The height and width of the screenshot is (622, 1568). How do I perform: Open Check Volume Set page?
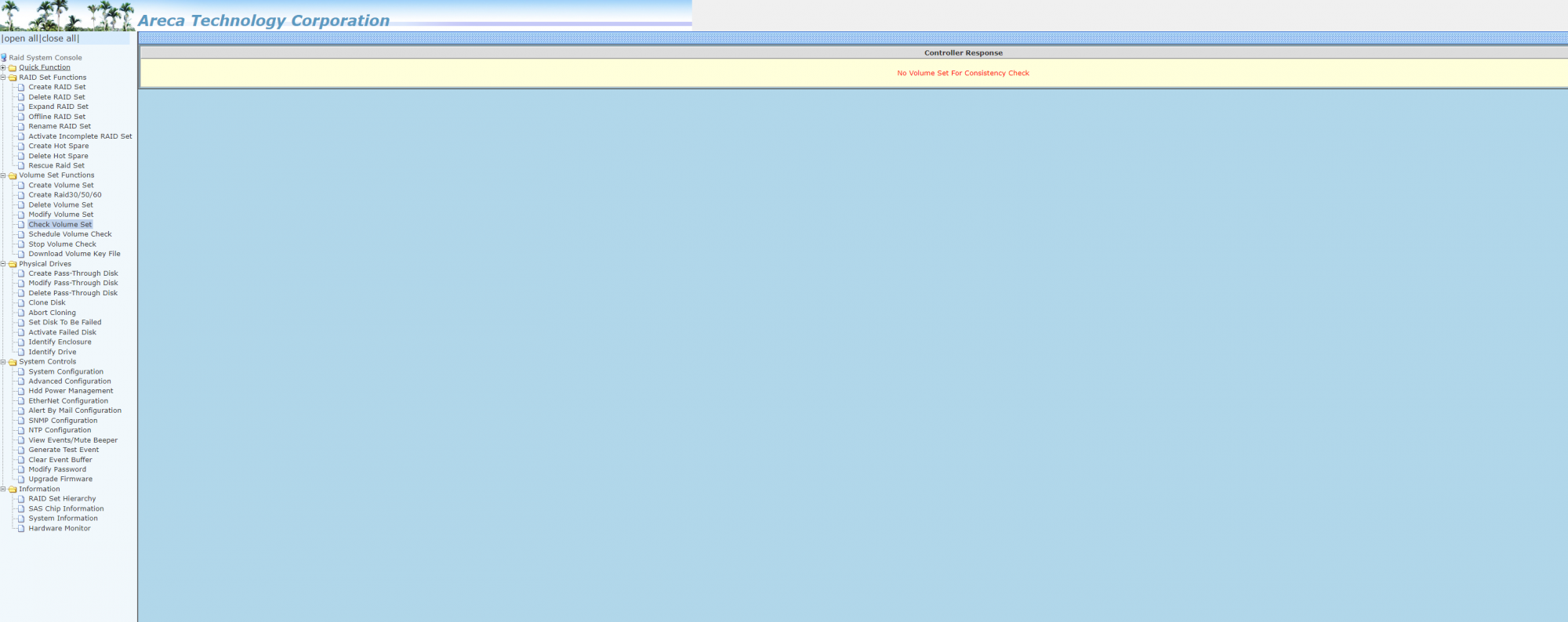pyautogui.click(x=60, y=225)
